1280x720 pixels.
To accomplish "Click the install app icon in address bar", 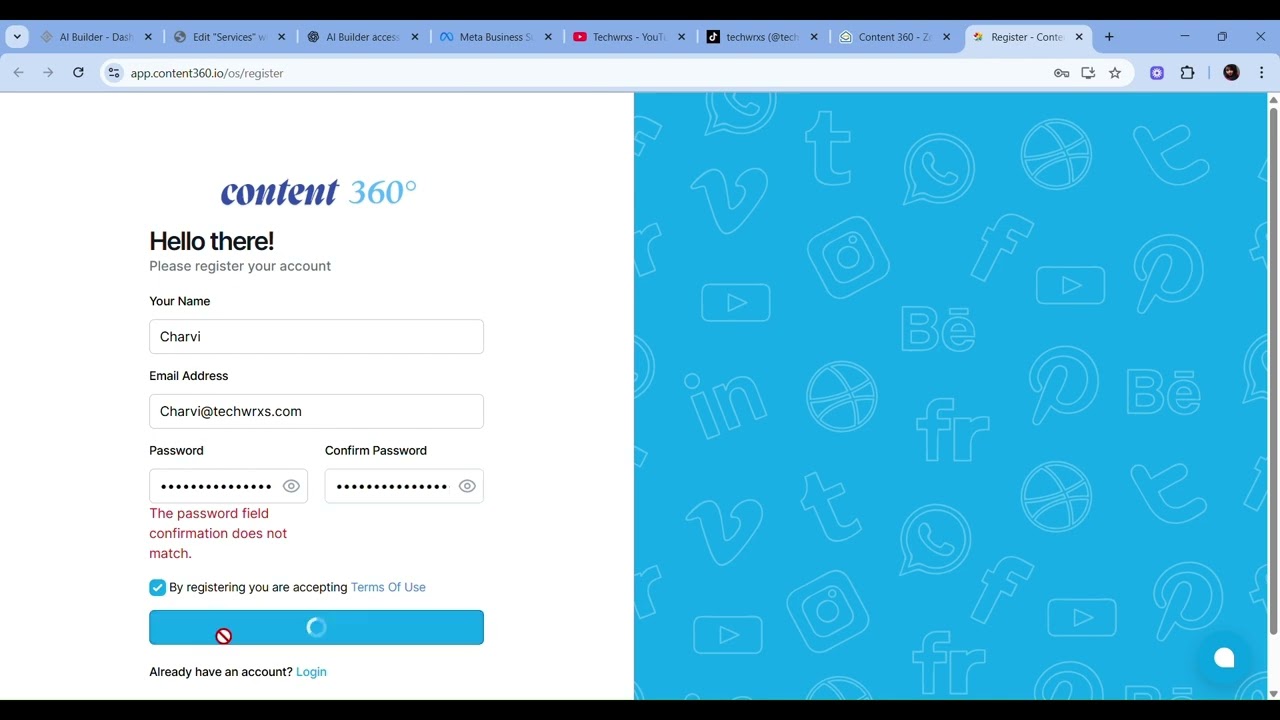I will (1088, 73).
